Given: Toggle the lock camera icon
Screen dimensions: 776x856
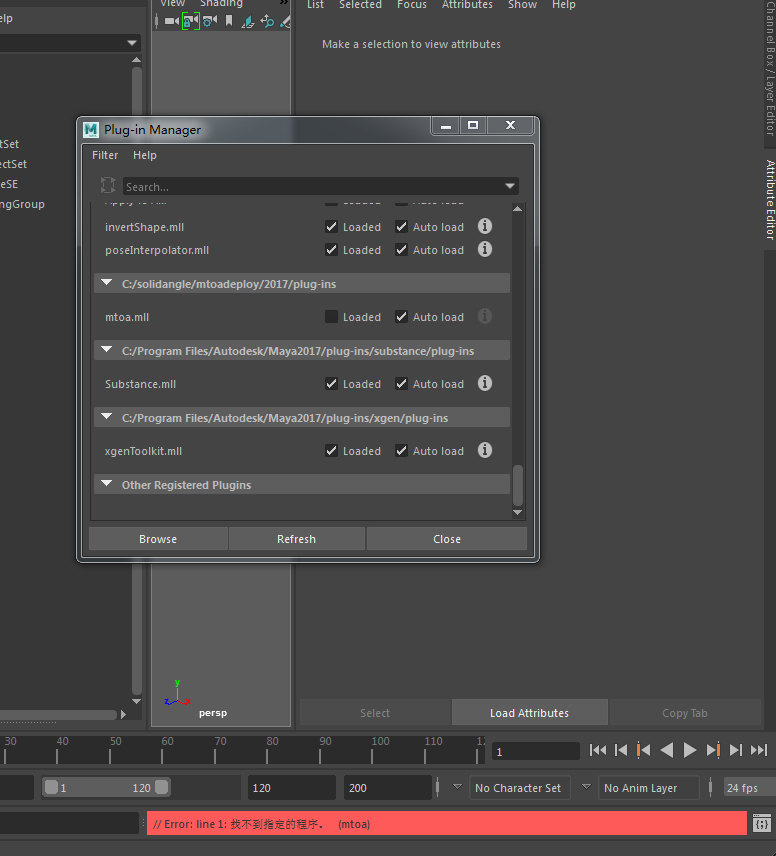Looking at the screenshot, I should 191,21.
